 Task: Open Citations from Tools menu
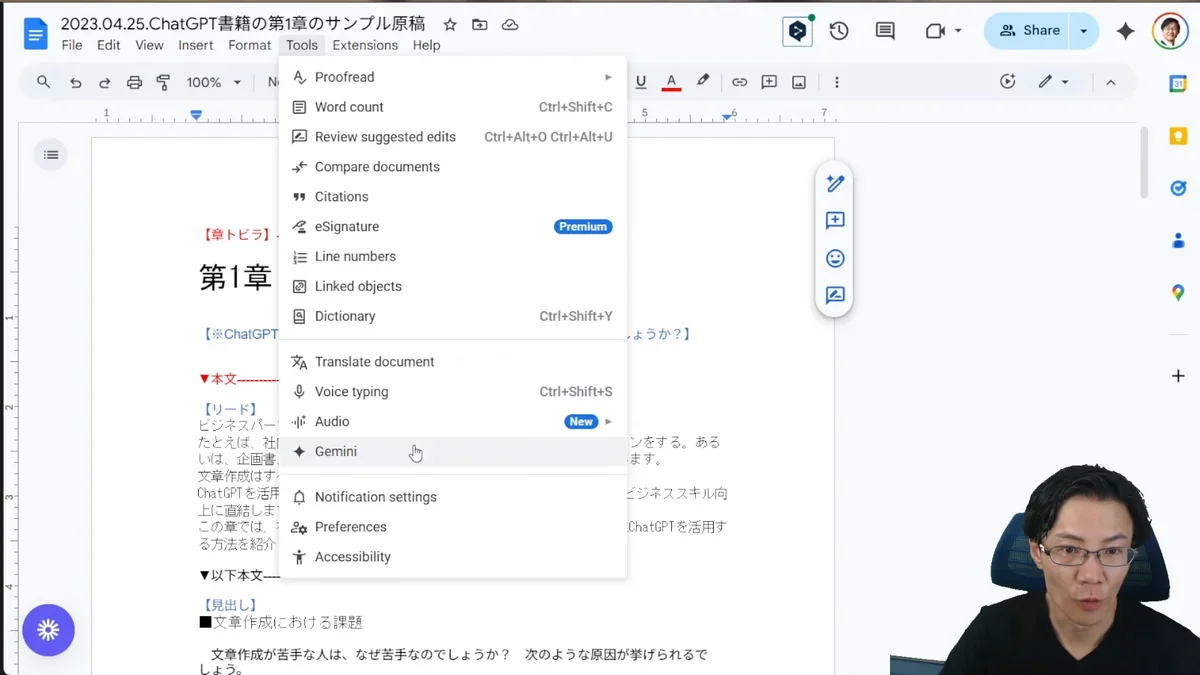(453, 197)
